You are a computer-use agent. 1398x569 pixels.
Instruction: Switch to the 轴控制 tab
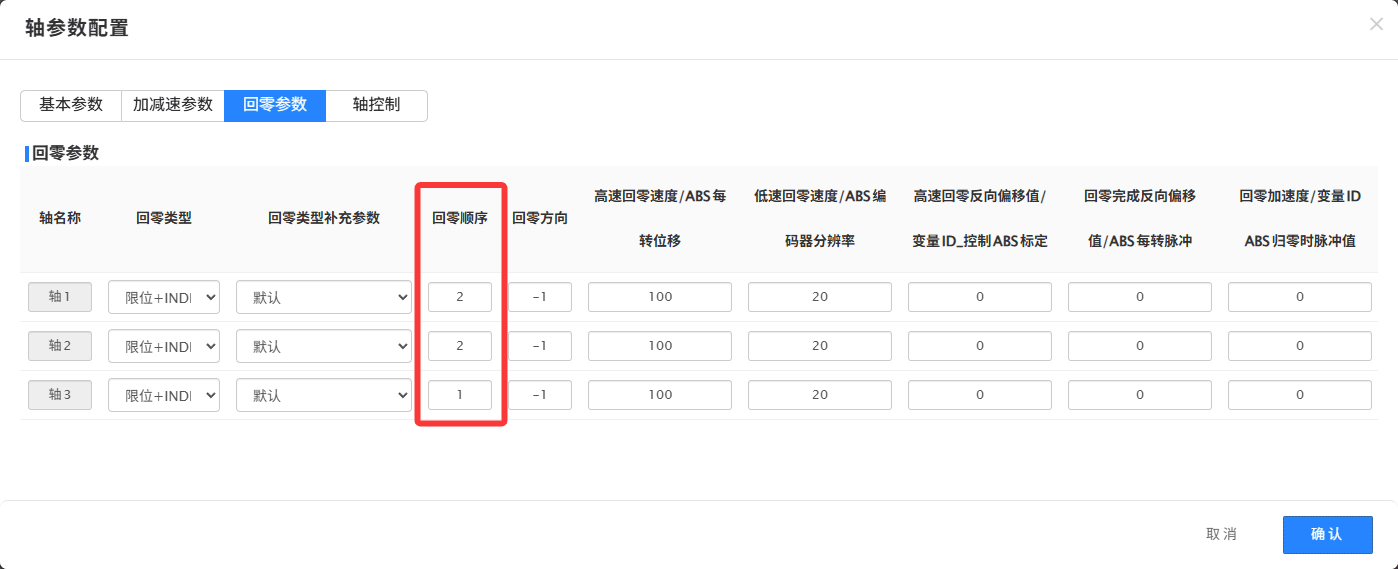click(x=377, y=105)
